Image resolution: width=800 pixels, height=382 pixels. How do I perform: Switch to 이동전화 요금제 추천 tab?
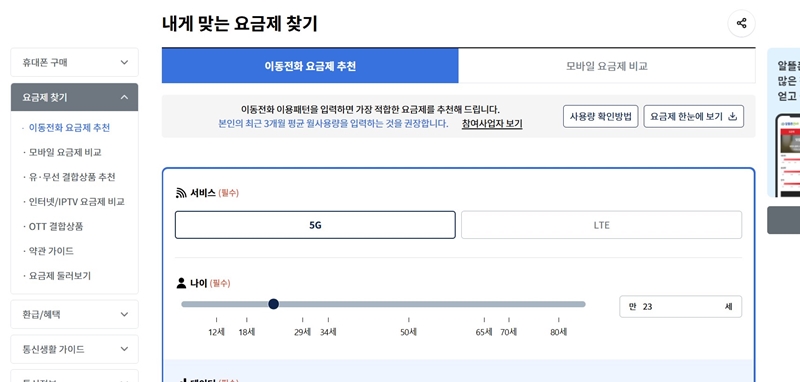click(310, 66)
